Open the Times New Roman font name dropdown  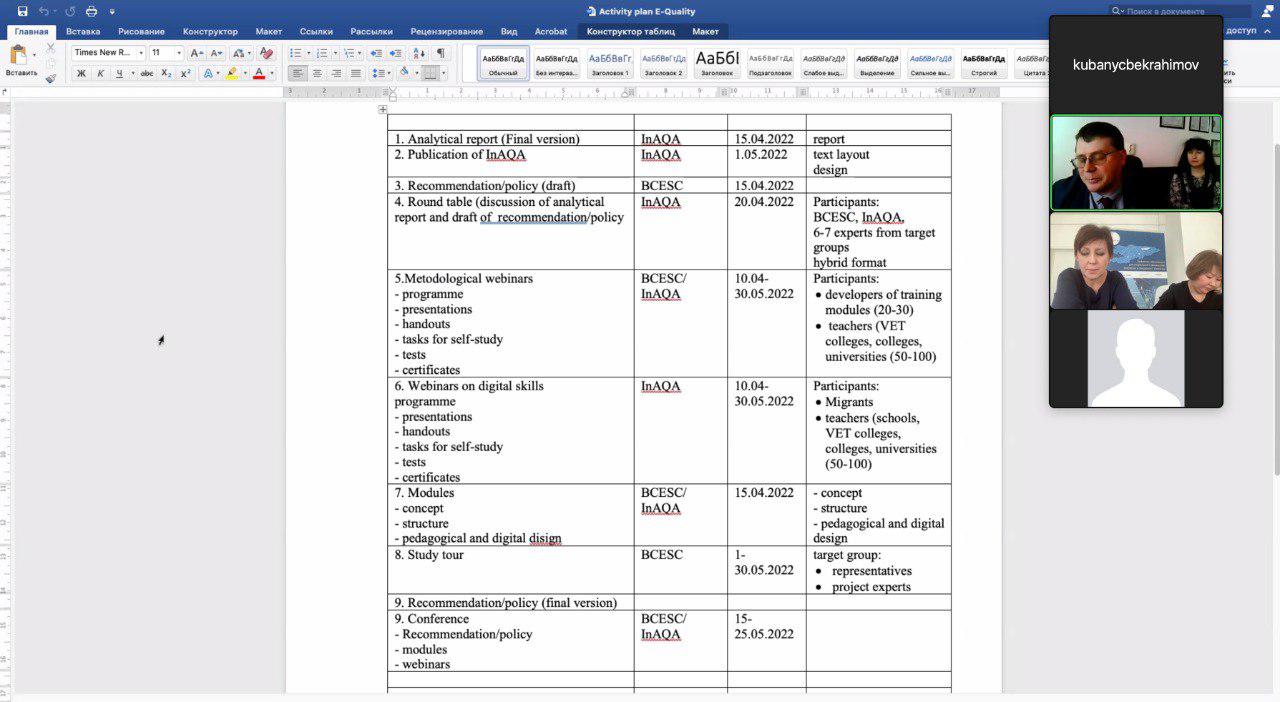141,53
